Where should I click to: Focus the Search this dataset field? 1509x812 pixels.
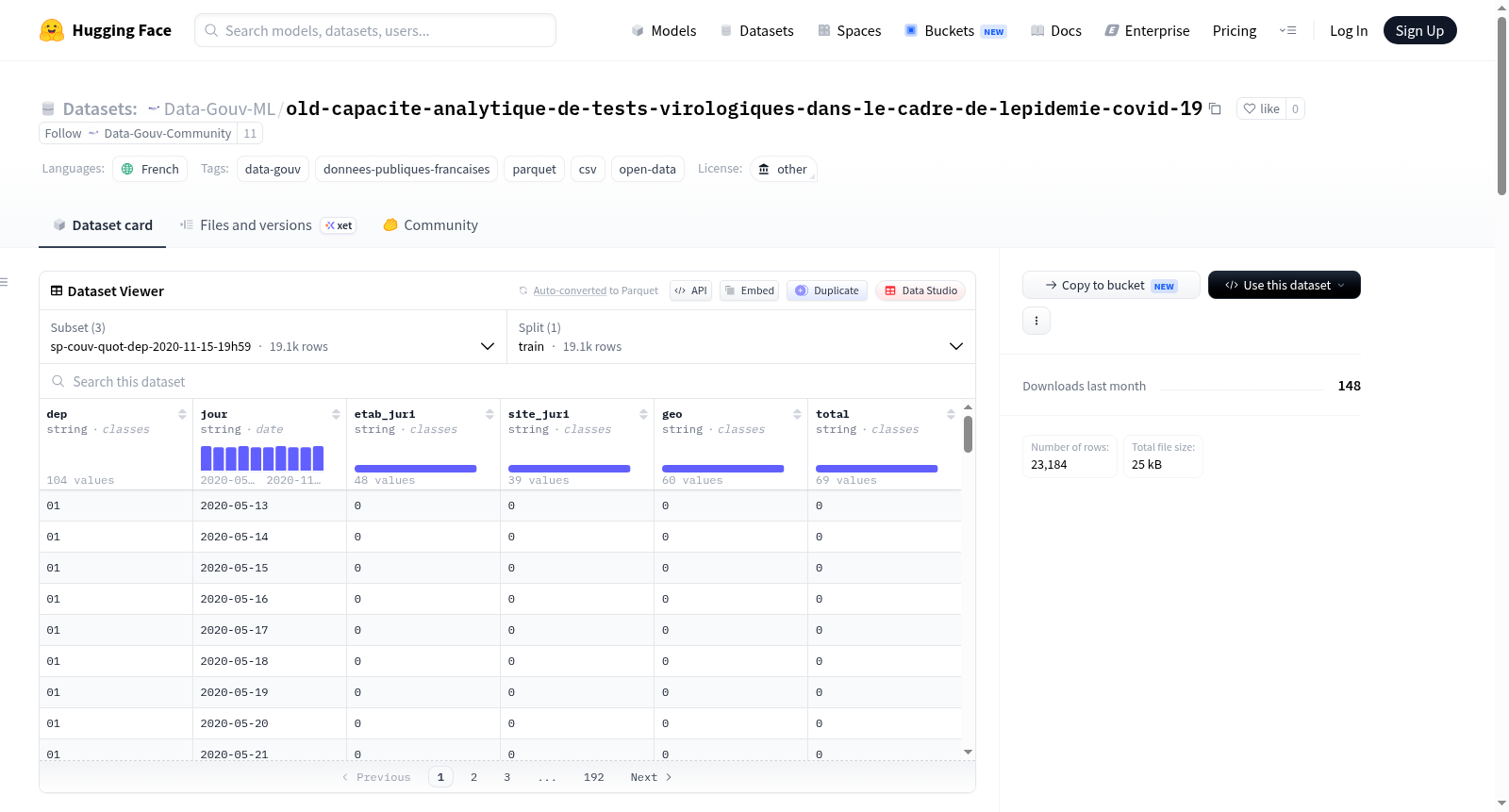507,381
